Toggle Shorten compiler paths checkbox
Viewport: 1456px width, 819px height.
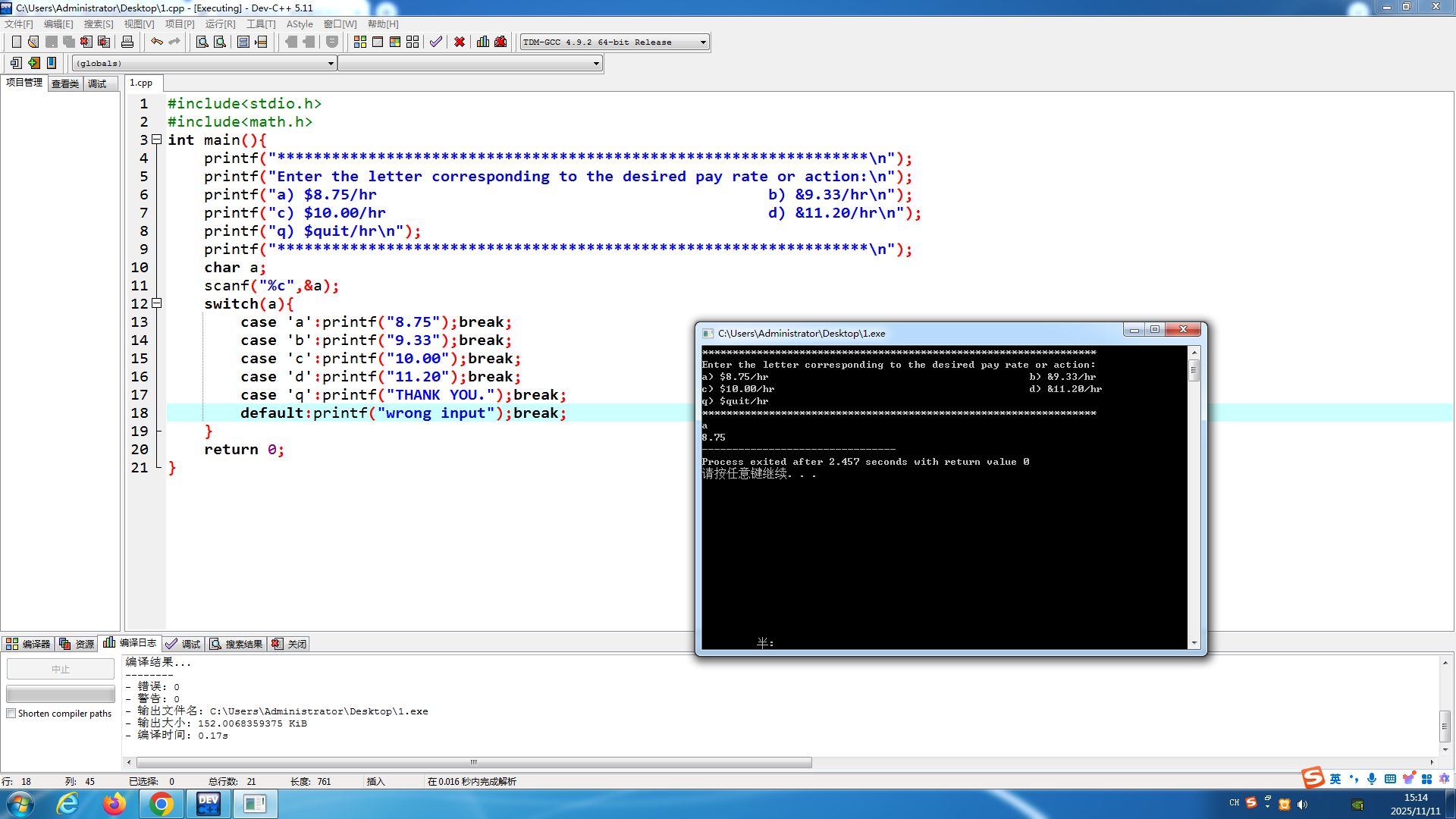point(11,714)
